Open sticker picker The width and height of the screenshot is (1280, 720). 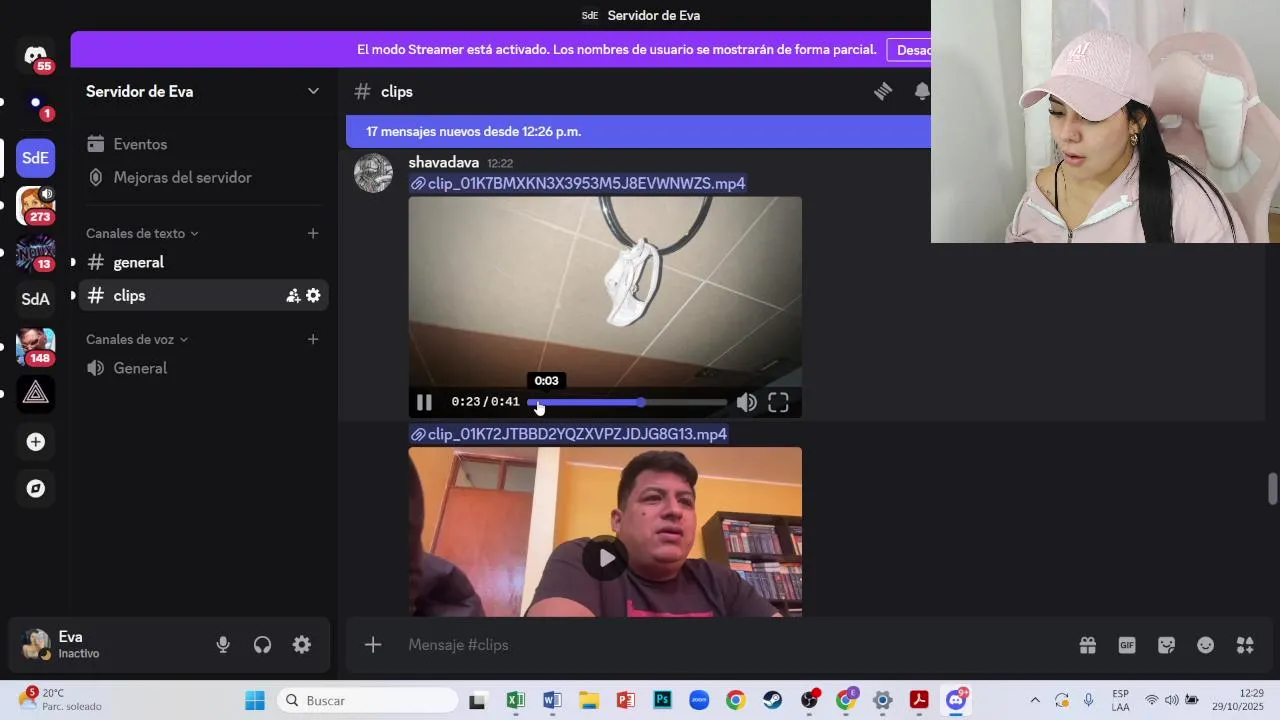pyautogui.click(x=1166, y=645)
